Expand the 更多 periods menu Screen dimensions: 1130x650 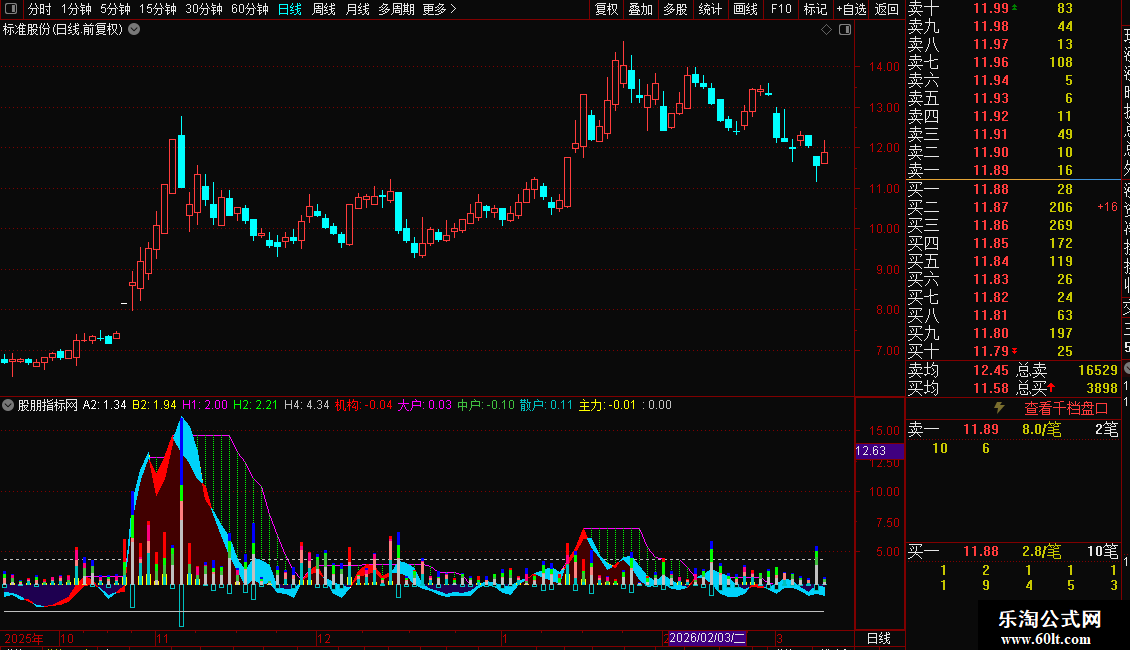coord(439,9)
